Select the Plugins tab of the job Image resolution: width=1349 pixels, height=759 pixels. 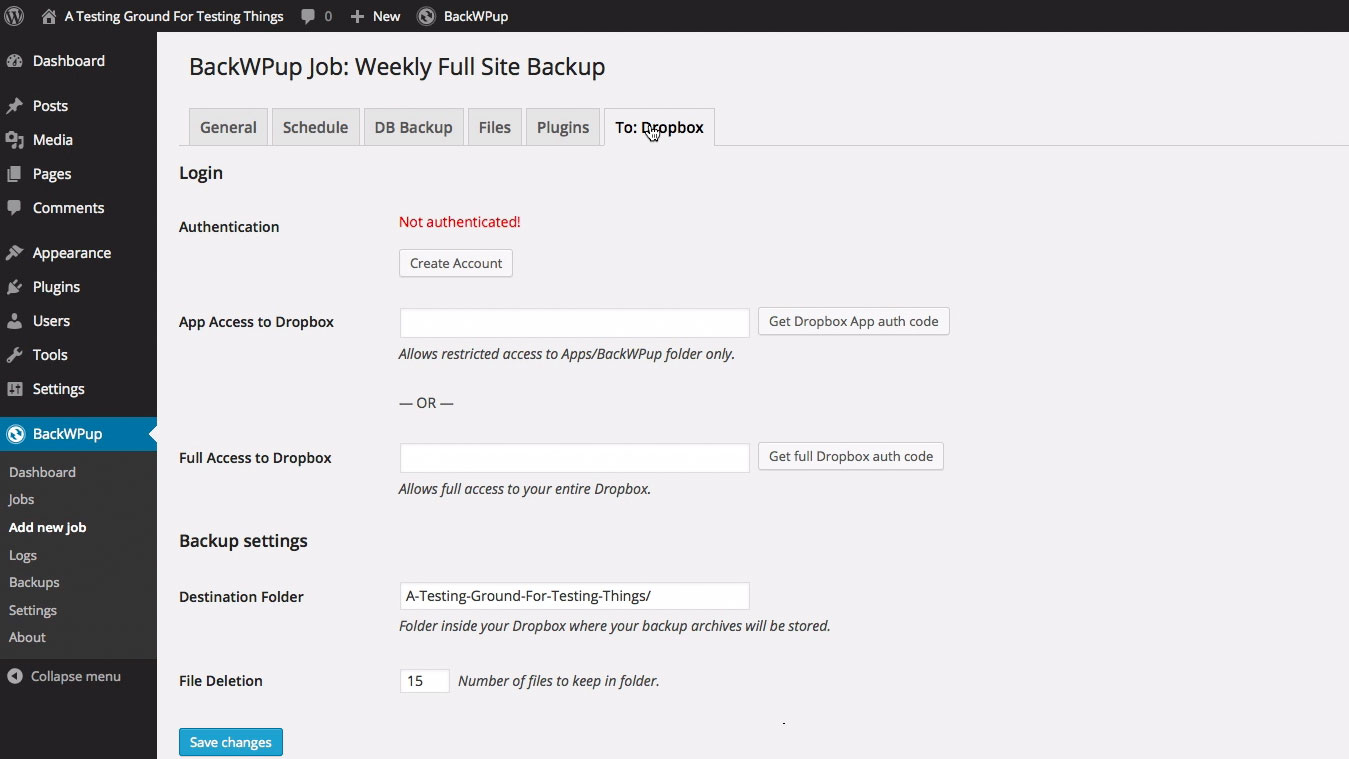tap(562, 127)
